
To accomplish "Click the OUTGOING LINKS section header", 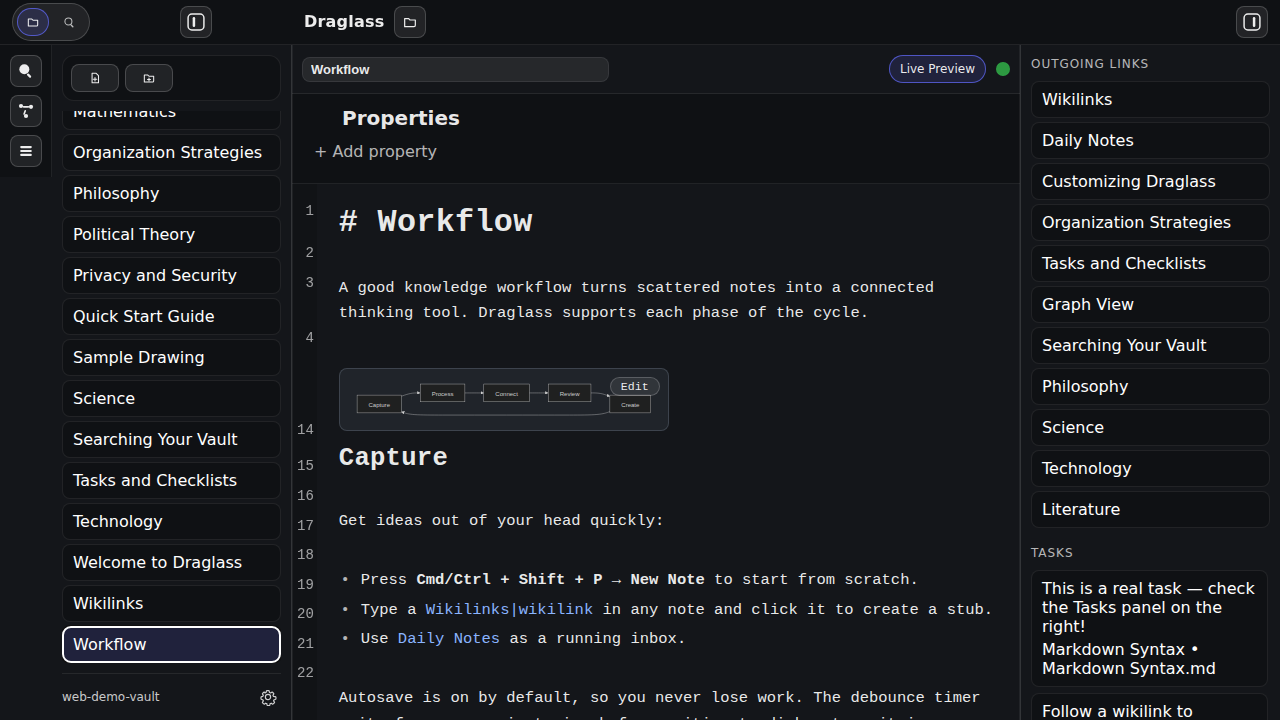I will tap(1090, 64).
